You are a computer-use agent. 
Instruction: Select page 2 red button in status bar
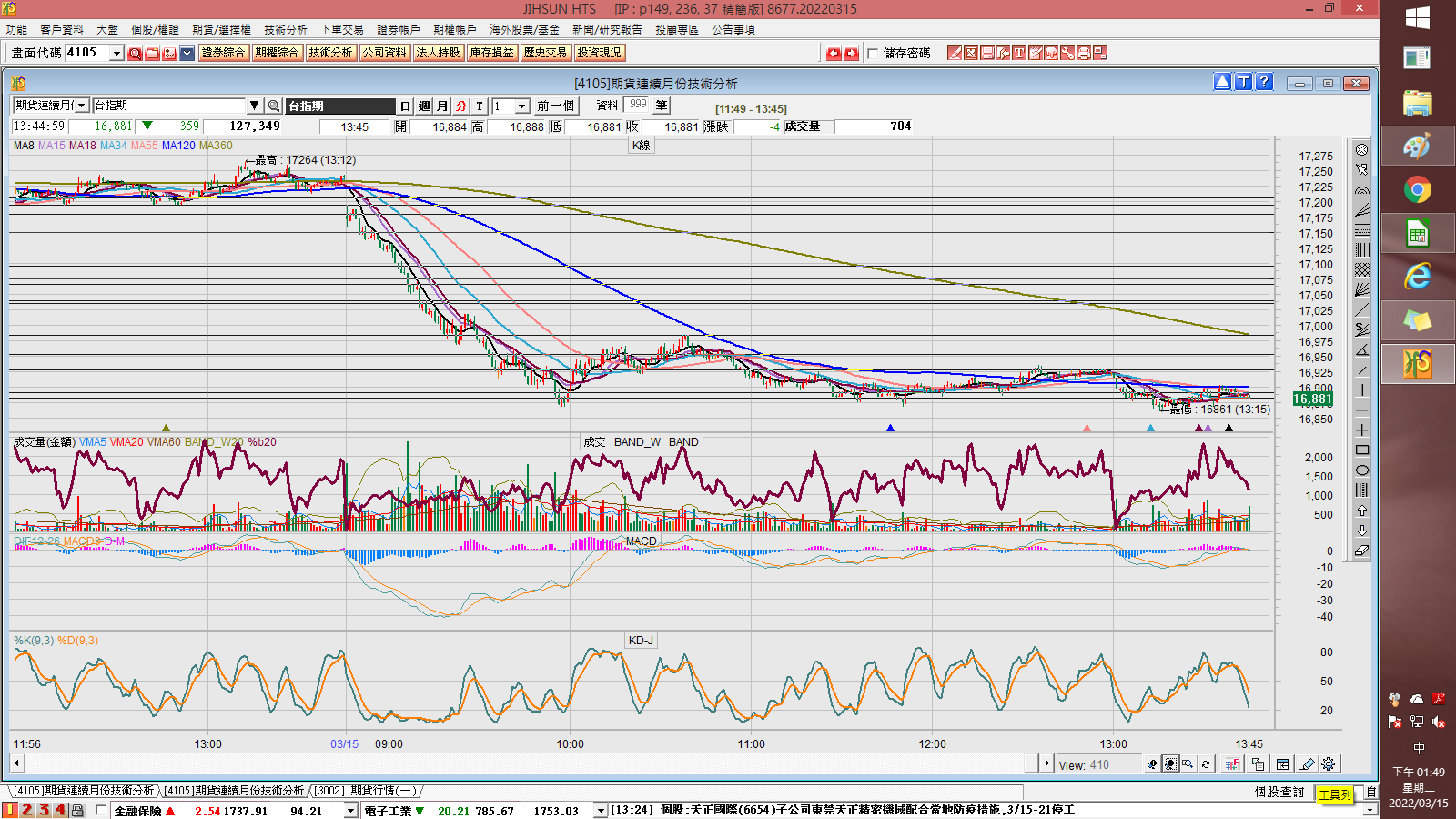click(27, 810)
